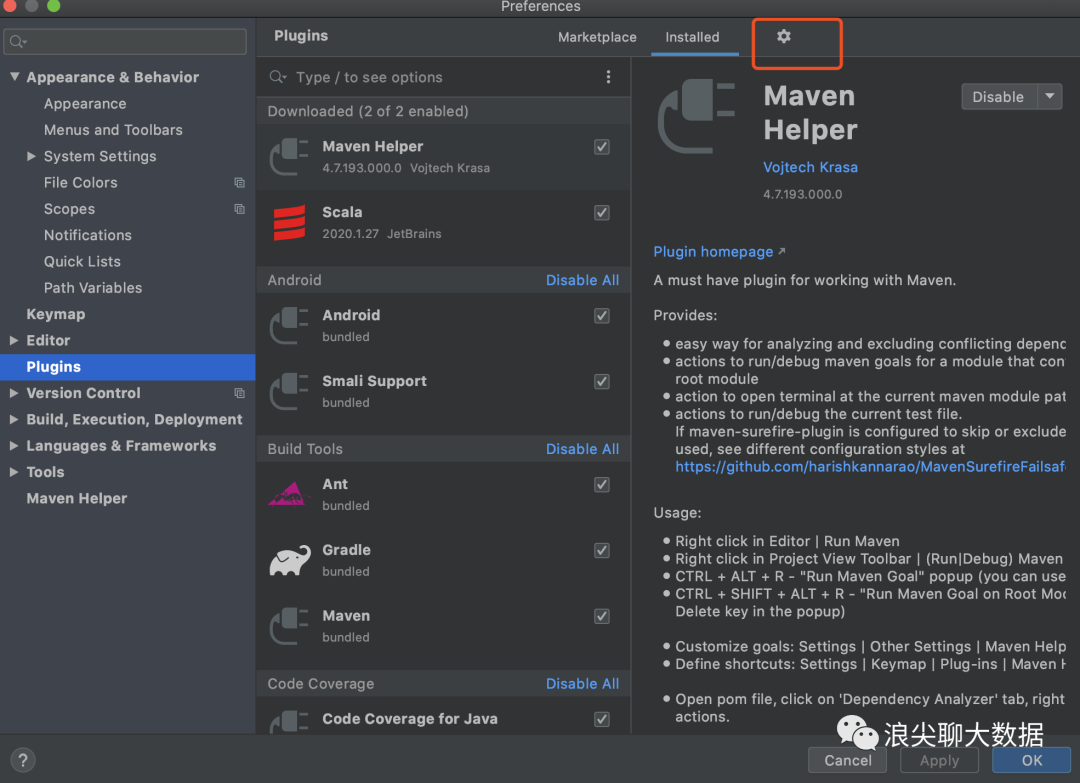1080x783 pixels.
Task: Click the plugin search magnifier icon
Action: [278, 77]
